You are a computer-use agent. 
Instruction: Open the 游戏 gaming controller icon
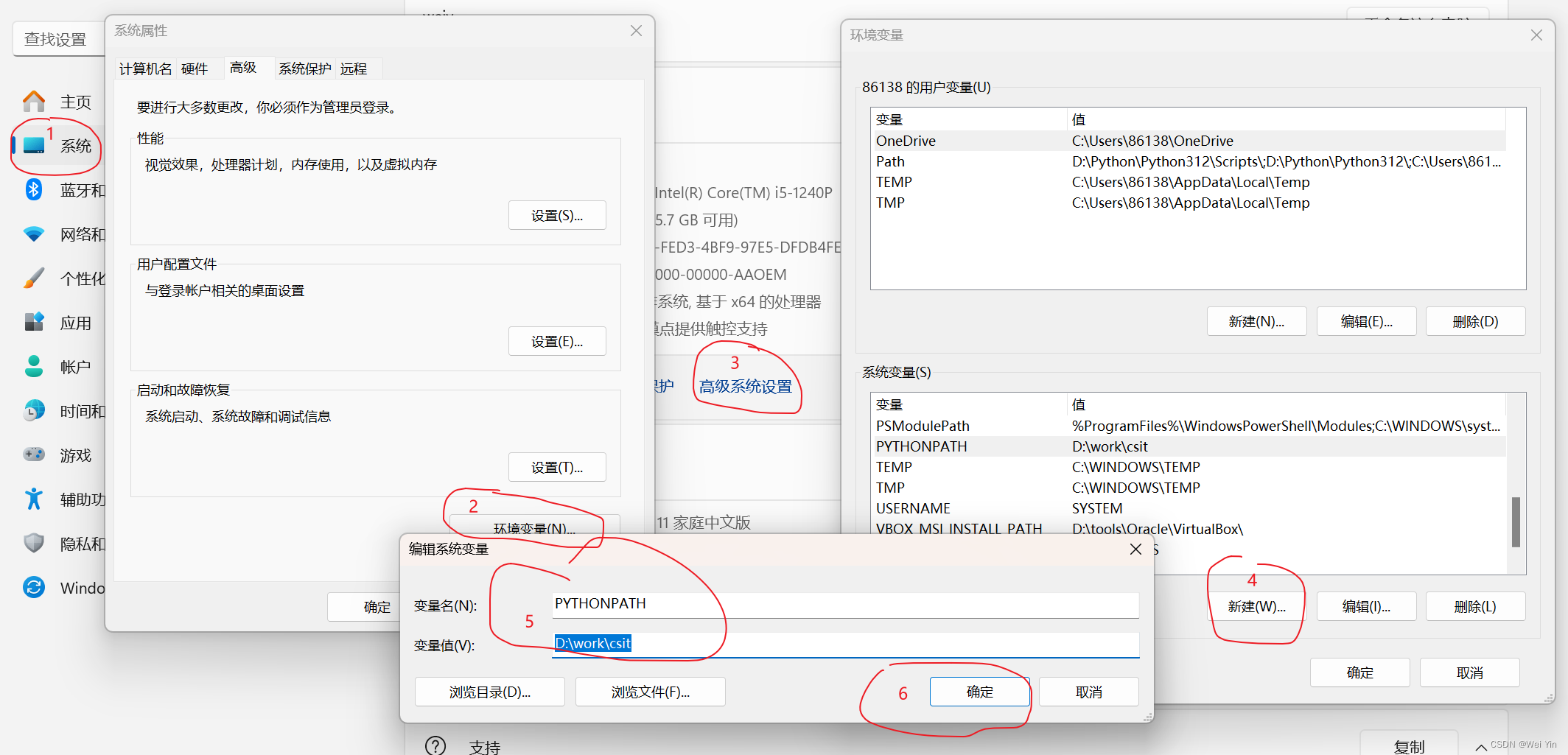coord(34,454)
